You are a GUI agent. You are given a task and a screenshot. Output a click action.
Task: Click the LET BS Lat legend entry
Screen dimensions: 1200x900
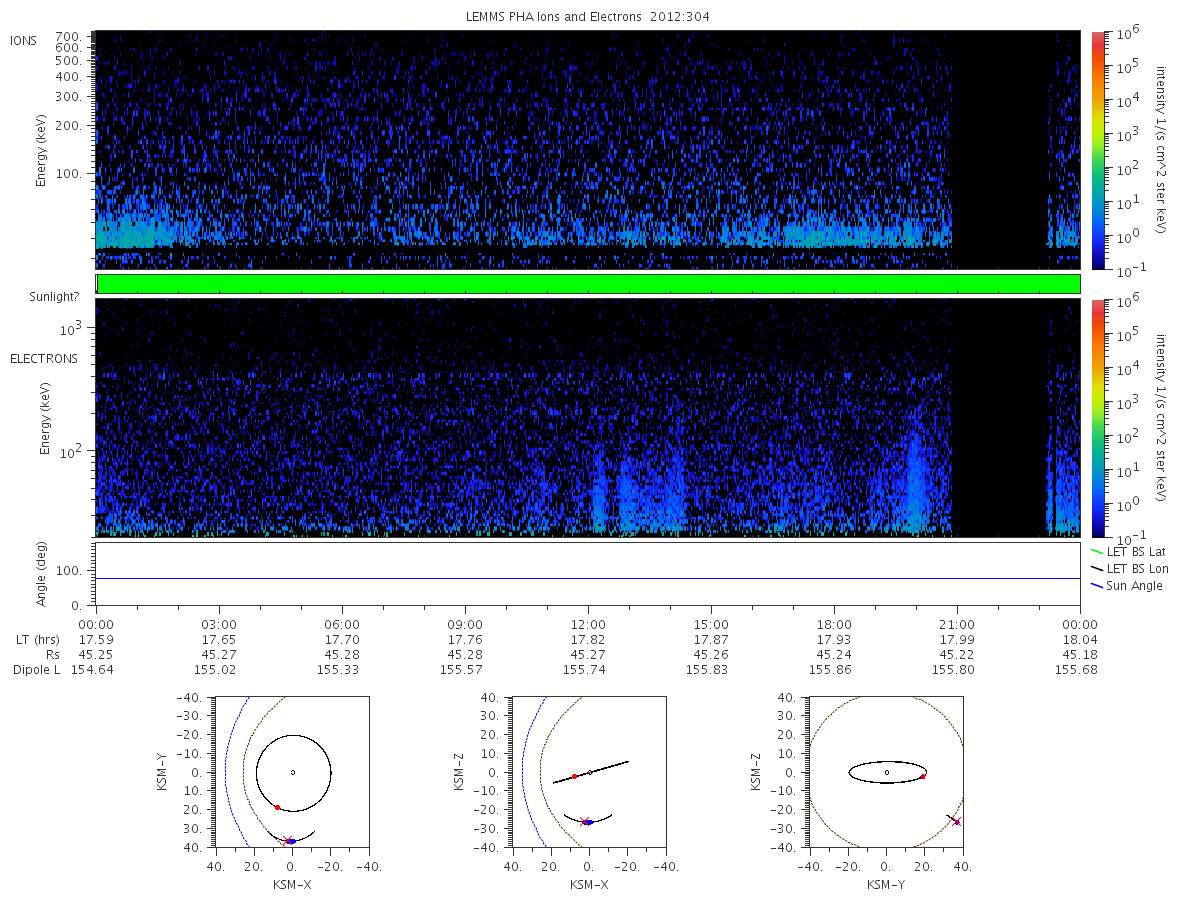click(x=1127, y=551)
